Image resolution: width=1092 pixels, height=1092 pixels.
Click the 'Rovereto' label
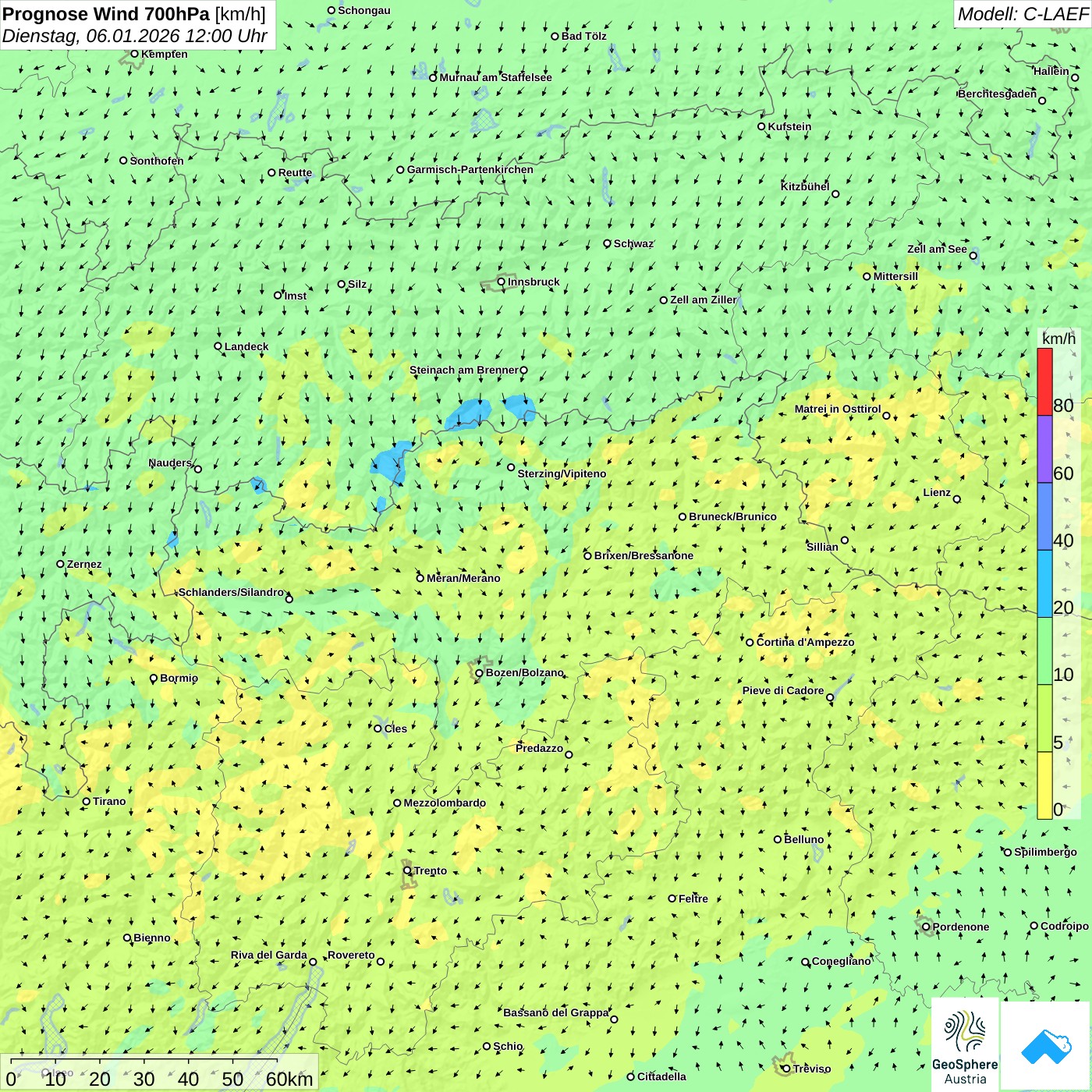point(351,955)
